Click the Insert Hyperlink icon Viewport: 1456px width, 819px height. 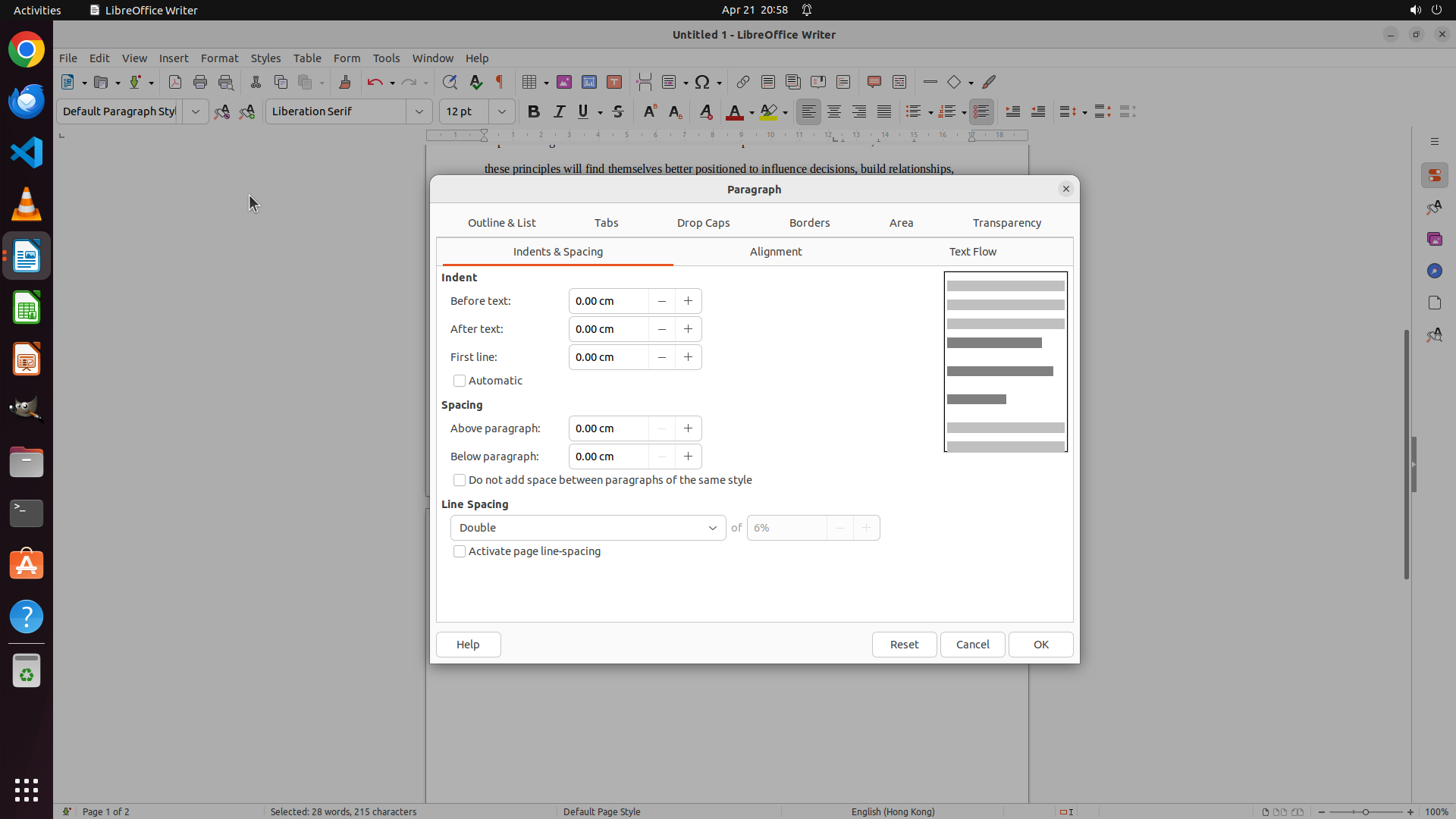743,82
